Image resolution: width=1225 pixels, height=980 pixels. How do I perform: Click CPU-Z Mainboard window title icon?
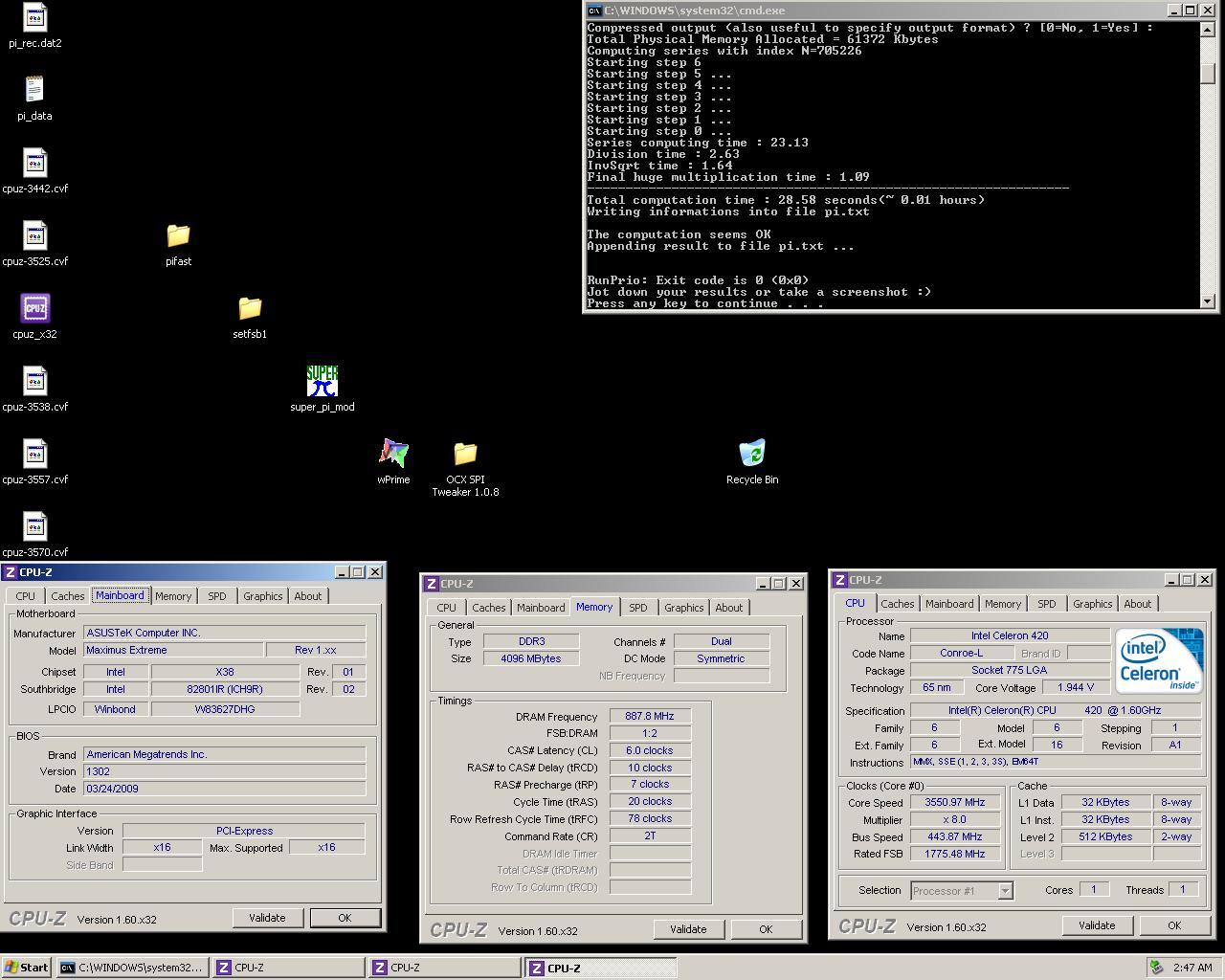pos(10,572)
